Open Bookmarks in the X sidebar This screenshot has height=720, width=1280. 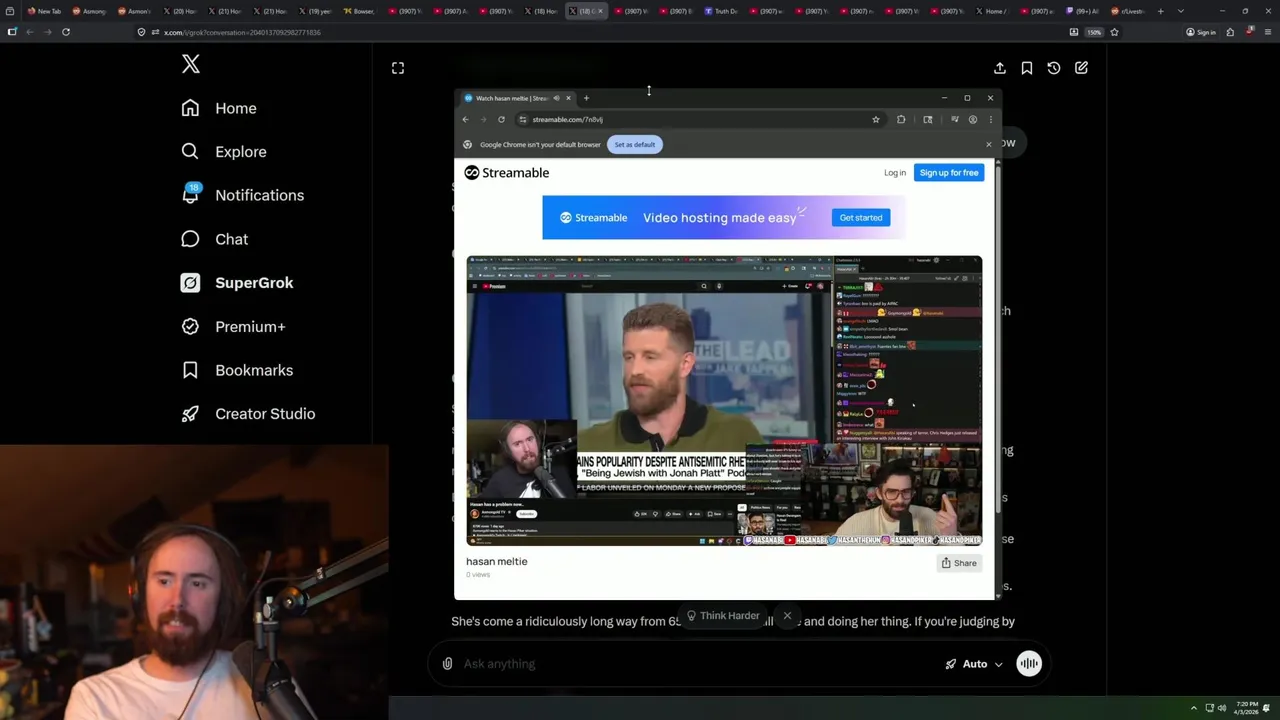[x=237, y=370]
